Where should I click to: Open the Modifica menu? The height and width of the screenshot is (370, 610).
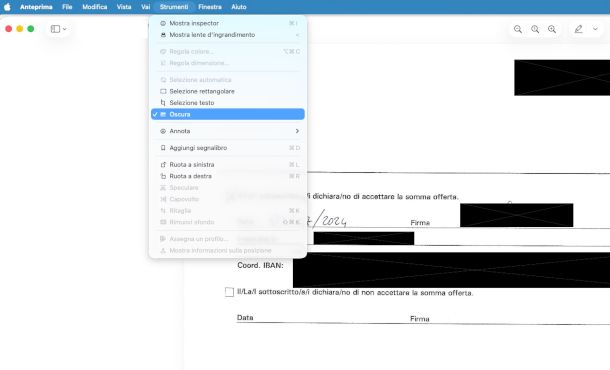click(95, 7)
